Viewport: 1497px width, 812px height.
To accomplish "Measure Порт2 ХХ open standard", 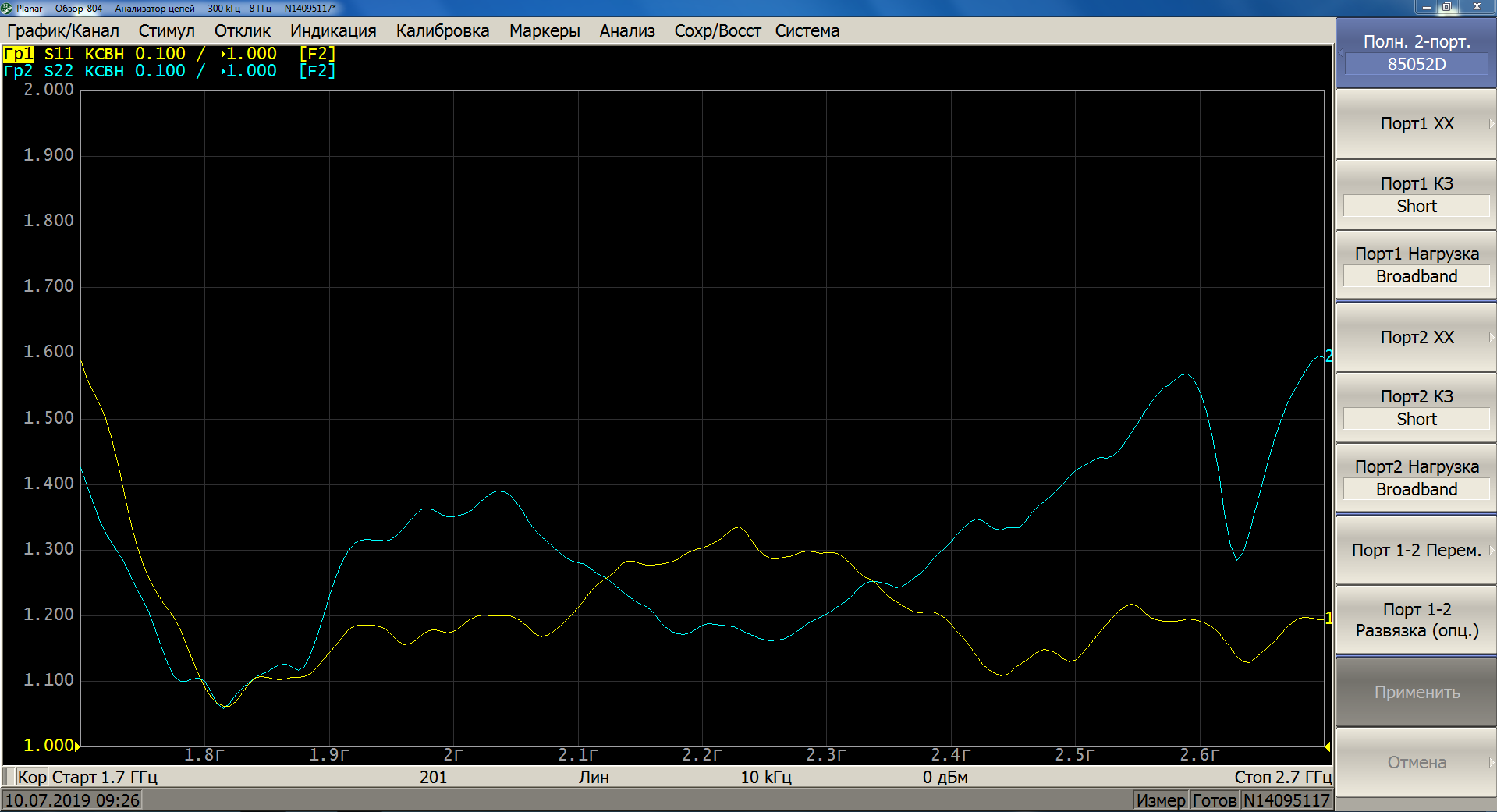I will pyautogui.click(x=1416, y=337).
